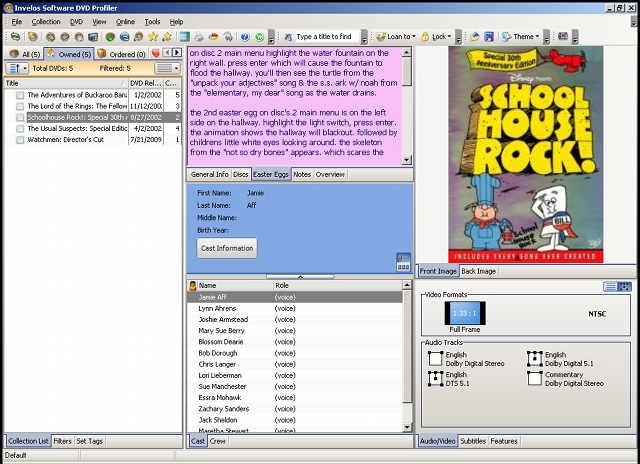Screen dimensions: 640x464
Task: Open toolbar options chevron after green circular icon
Action: [271, 37]
